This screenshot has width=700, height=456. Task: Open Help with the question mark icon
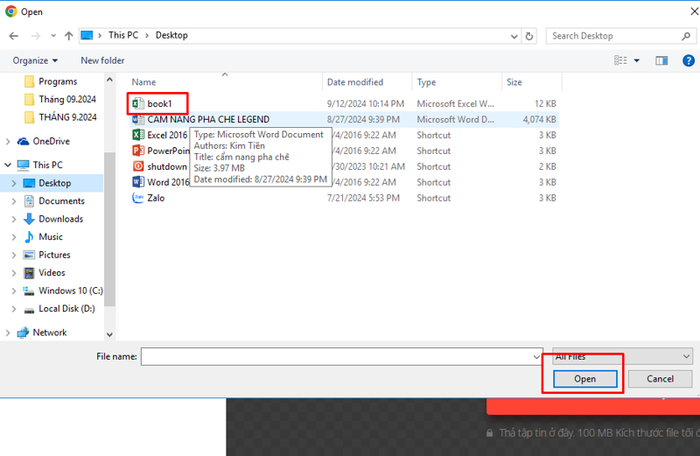tap(688, 60)
